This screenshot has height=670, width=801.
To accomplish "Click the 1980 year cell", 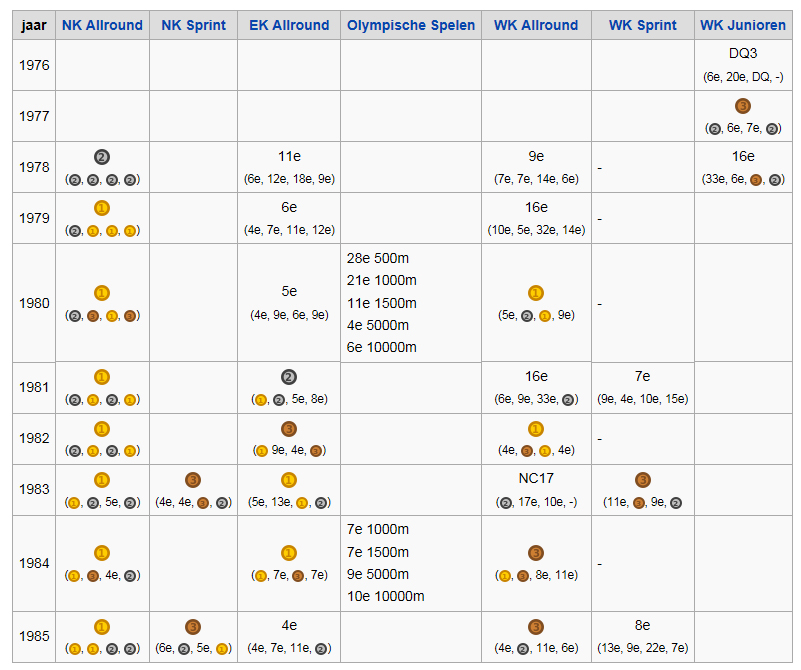I will tap(34, 303).
